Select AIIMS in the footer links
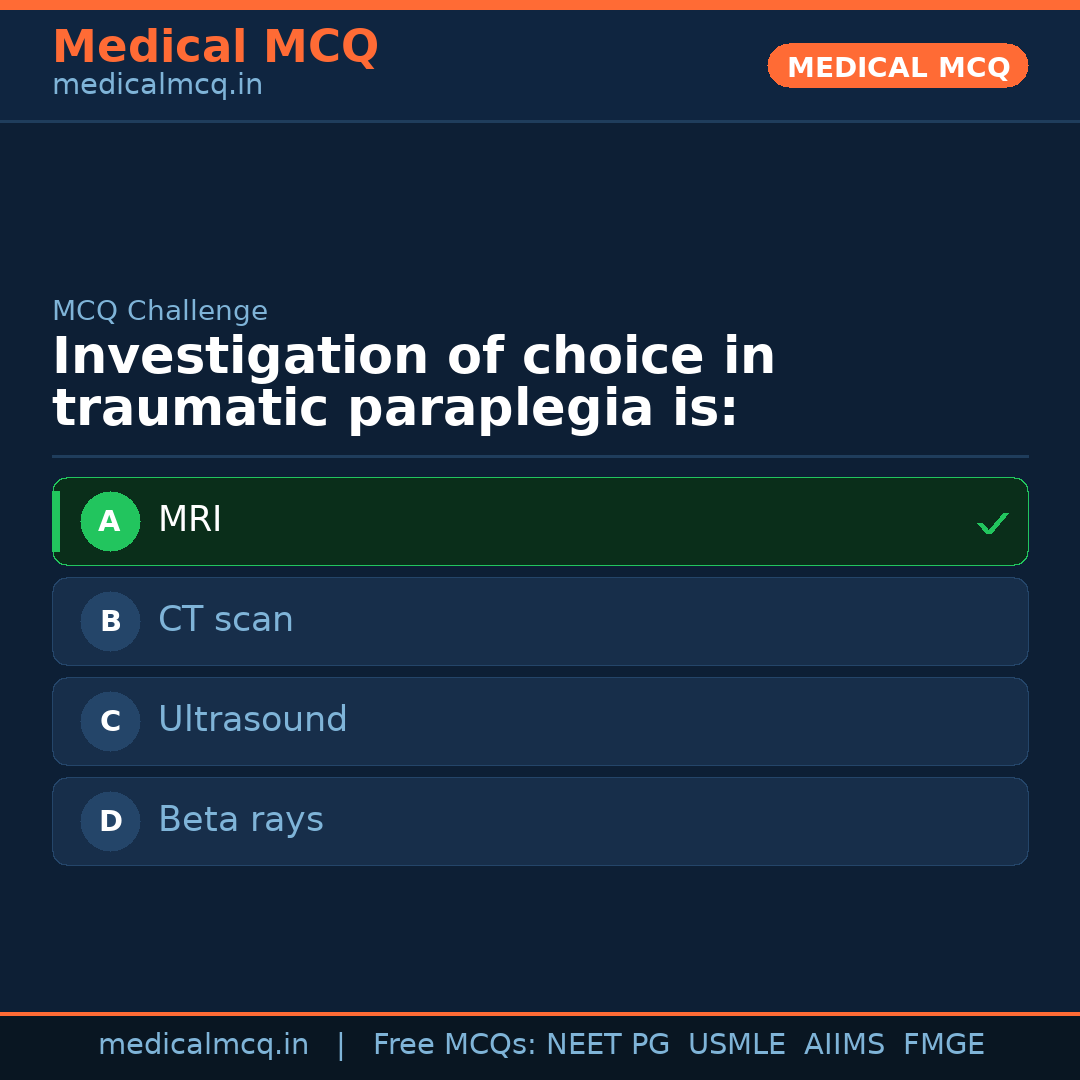This screenshot has width=1080, height=1080. point(845,1044)
